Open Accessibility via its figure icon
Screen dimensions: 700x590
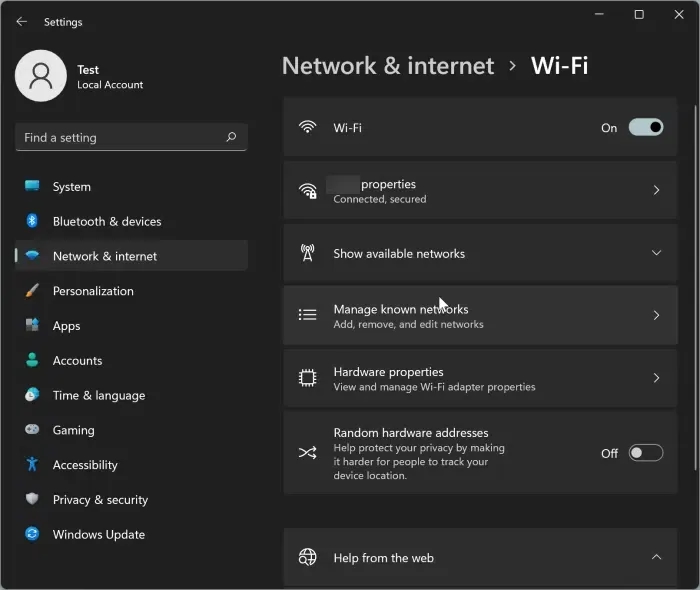point(32,465)
